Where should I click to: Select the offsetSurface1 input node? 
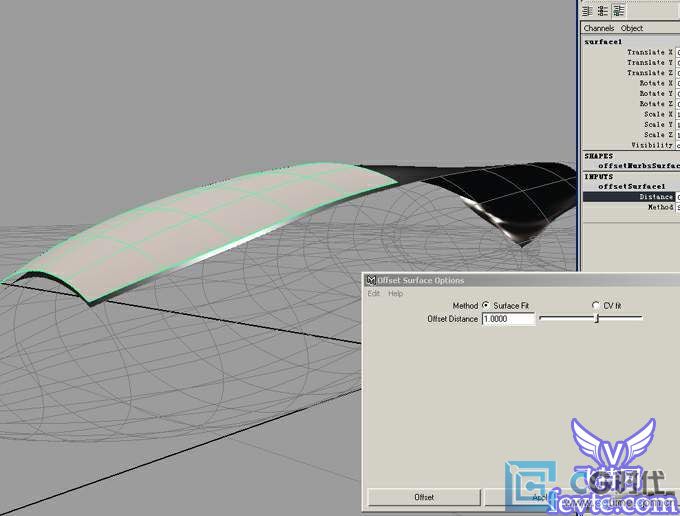(631, 186)
